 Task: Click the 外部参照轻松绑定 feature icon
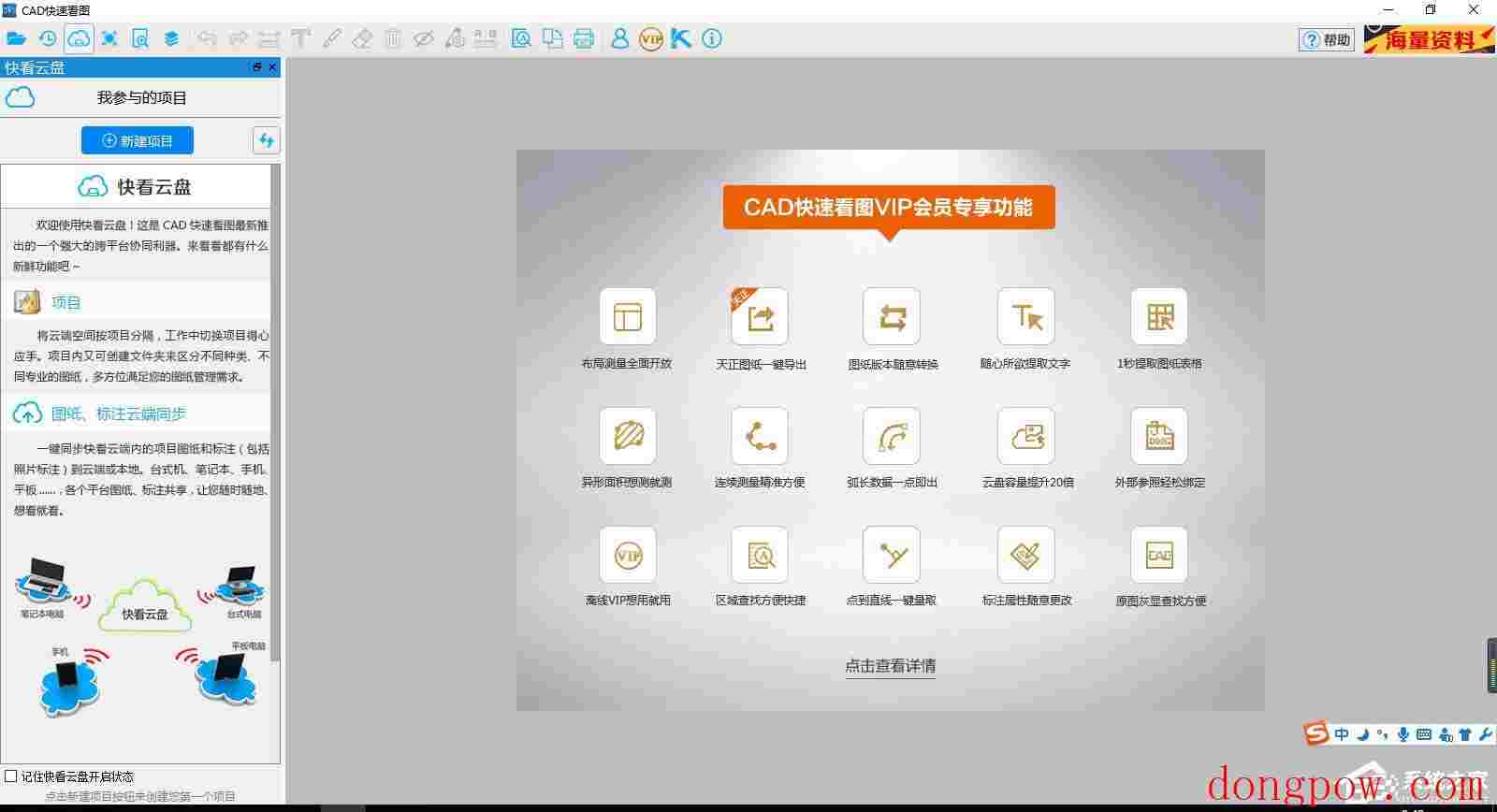[1159, 435]
